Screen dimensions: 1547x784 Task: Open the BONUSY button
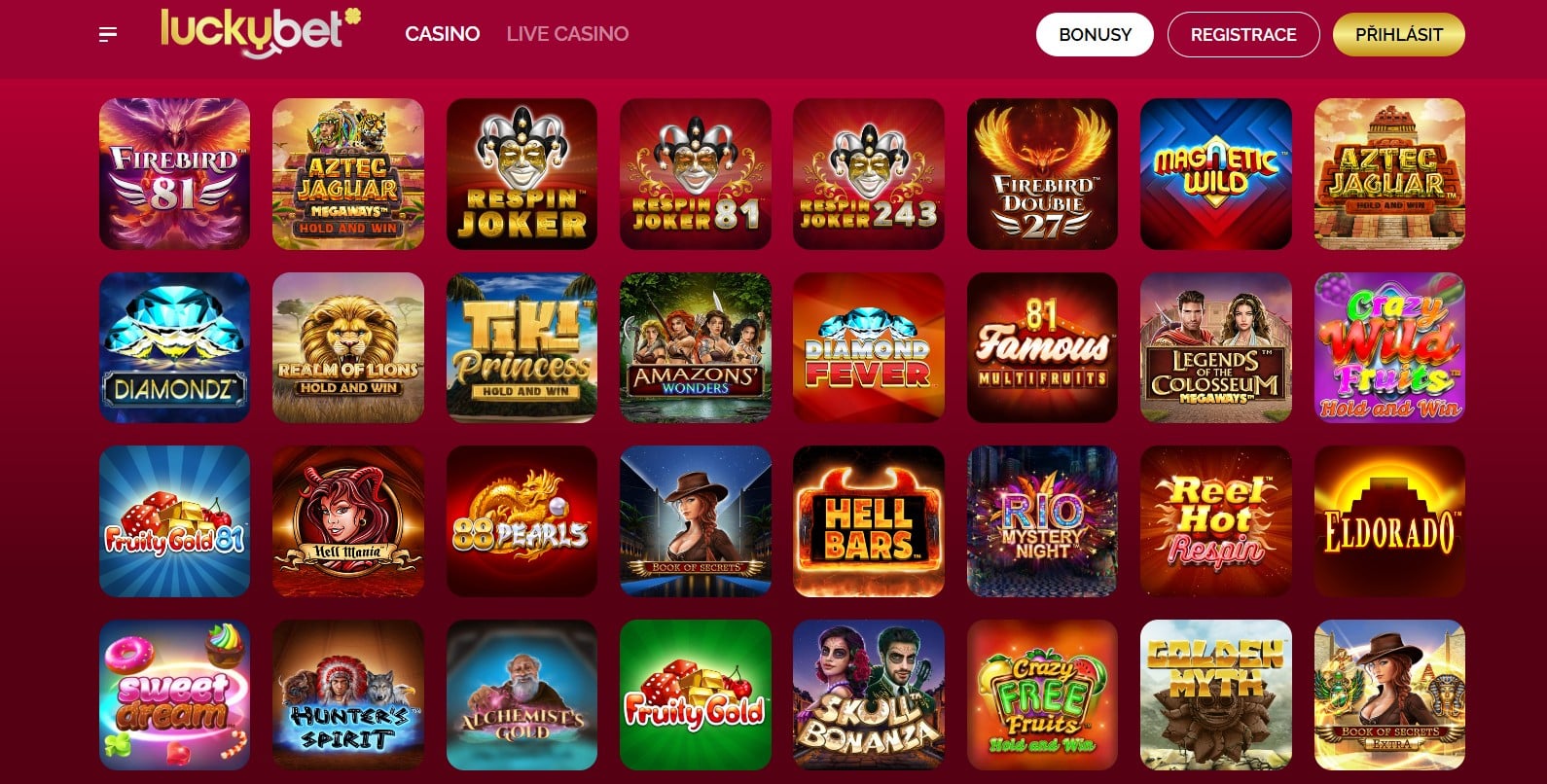(x=1095, y=35)
